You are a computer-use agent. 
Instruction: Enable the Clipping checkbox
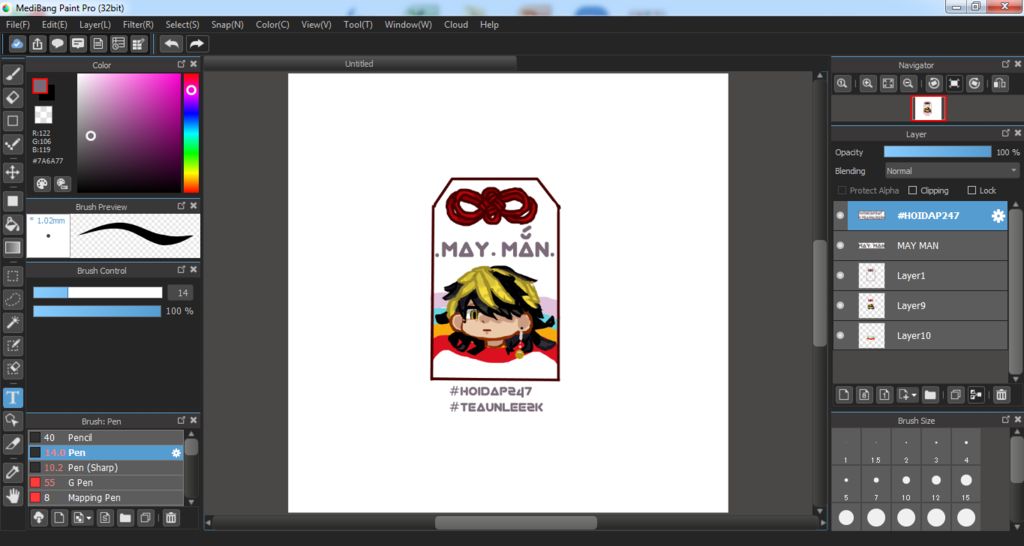coord(913,191)
